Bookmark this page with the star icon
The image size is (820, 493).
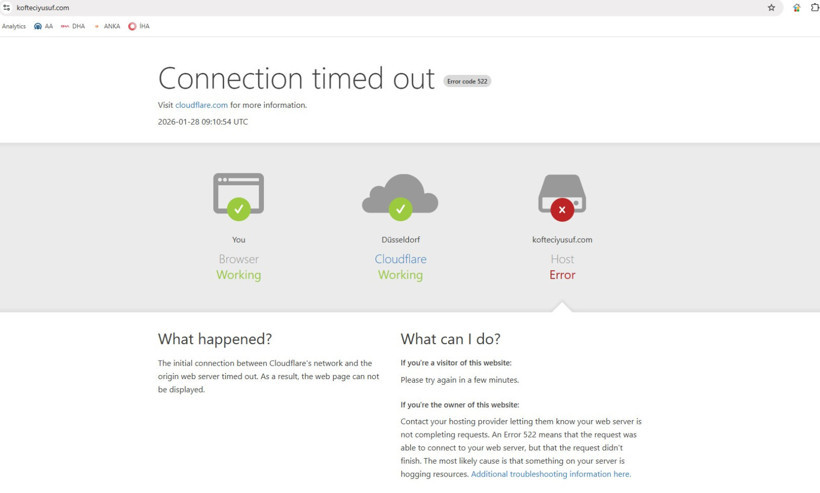[771, 8]
